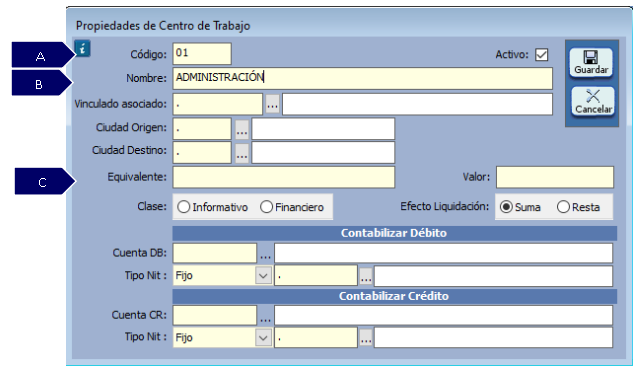Choose Resta for Efecto Liquidación
Viewport: 642px width, 372px height.
(579, 207)
